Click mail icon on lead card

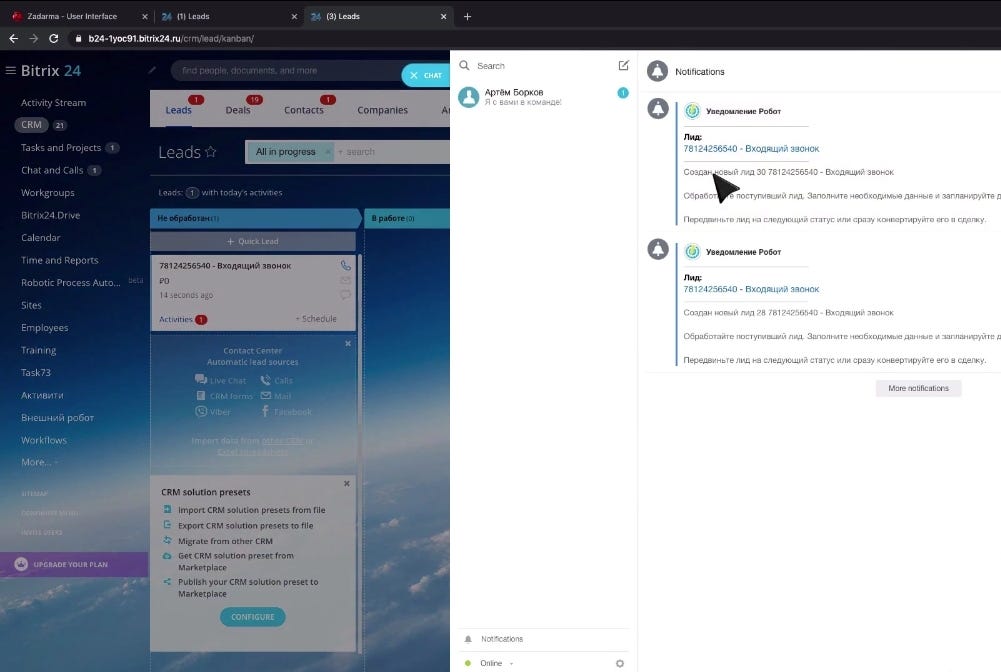pos(345,280)
